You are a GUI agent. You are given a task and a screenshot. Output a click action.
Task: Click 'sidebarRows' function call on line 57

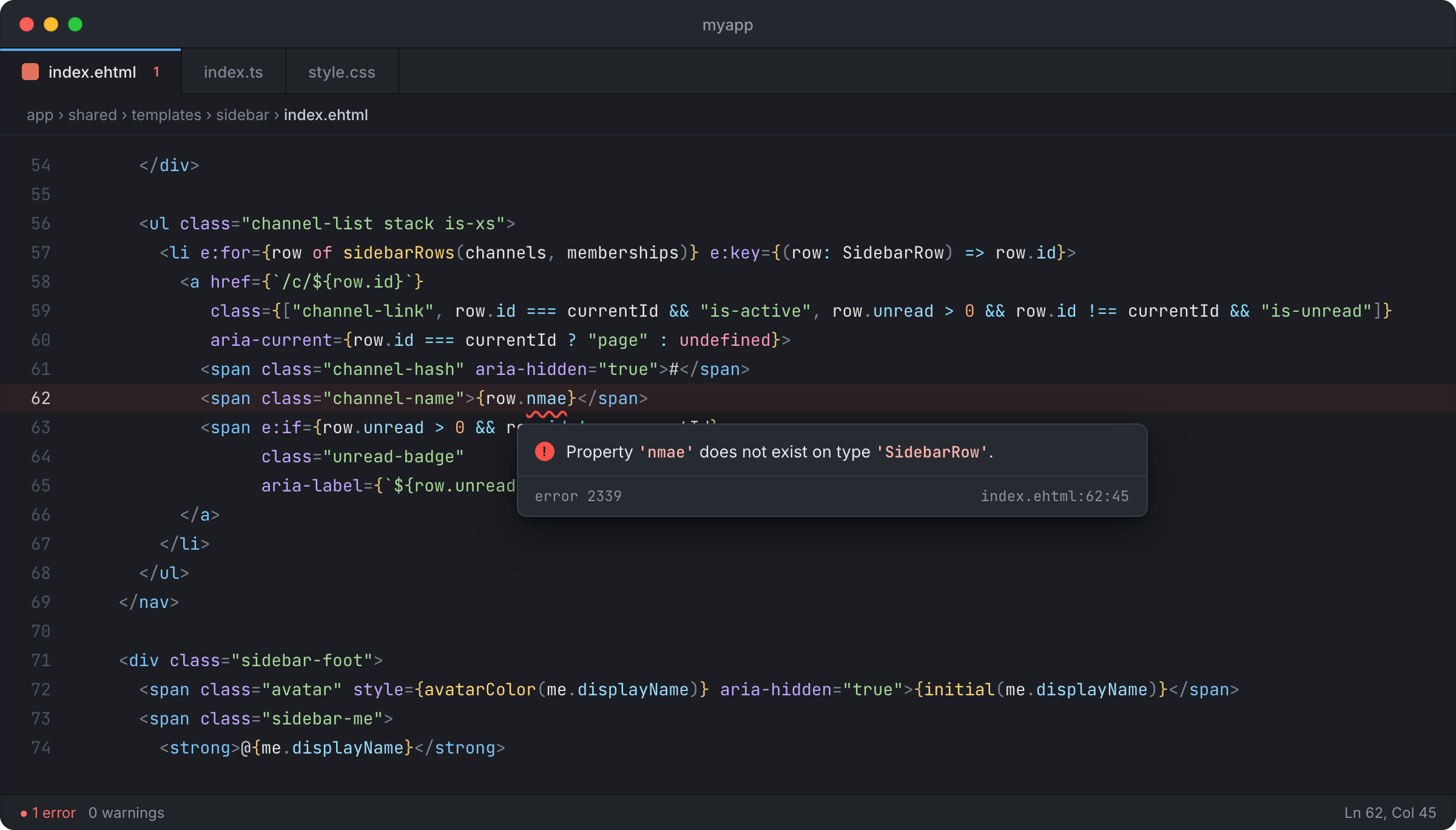tap(399, 253)
